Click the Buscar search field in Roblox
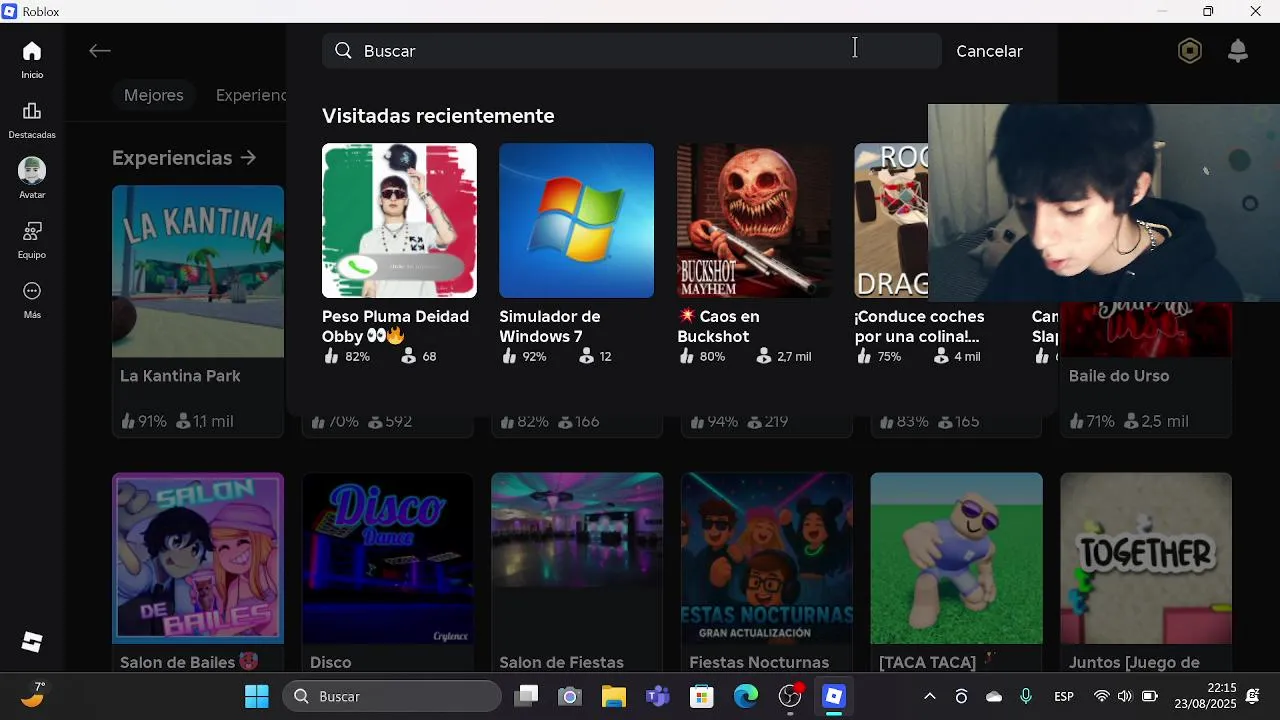 pyautogui.click(x=632, y=51)
